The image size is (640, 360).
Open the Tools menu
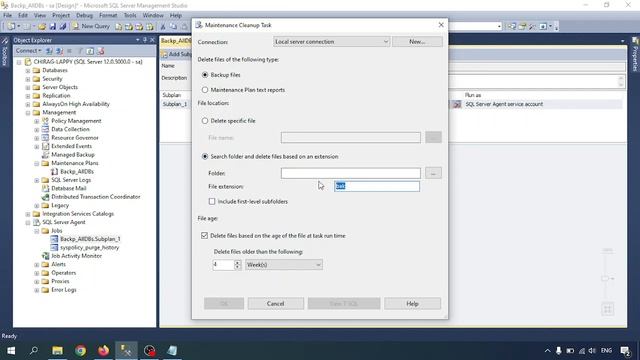pos(130,16)
